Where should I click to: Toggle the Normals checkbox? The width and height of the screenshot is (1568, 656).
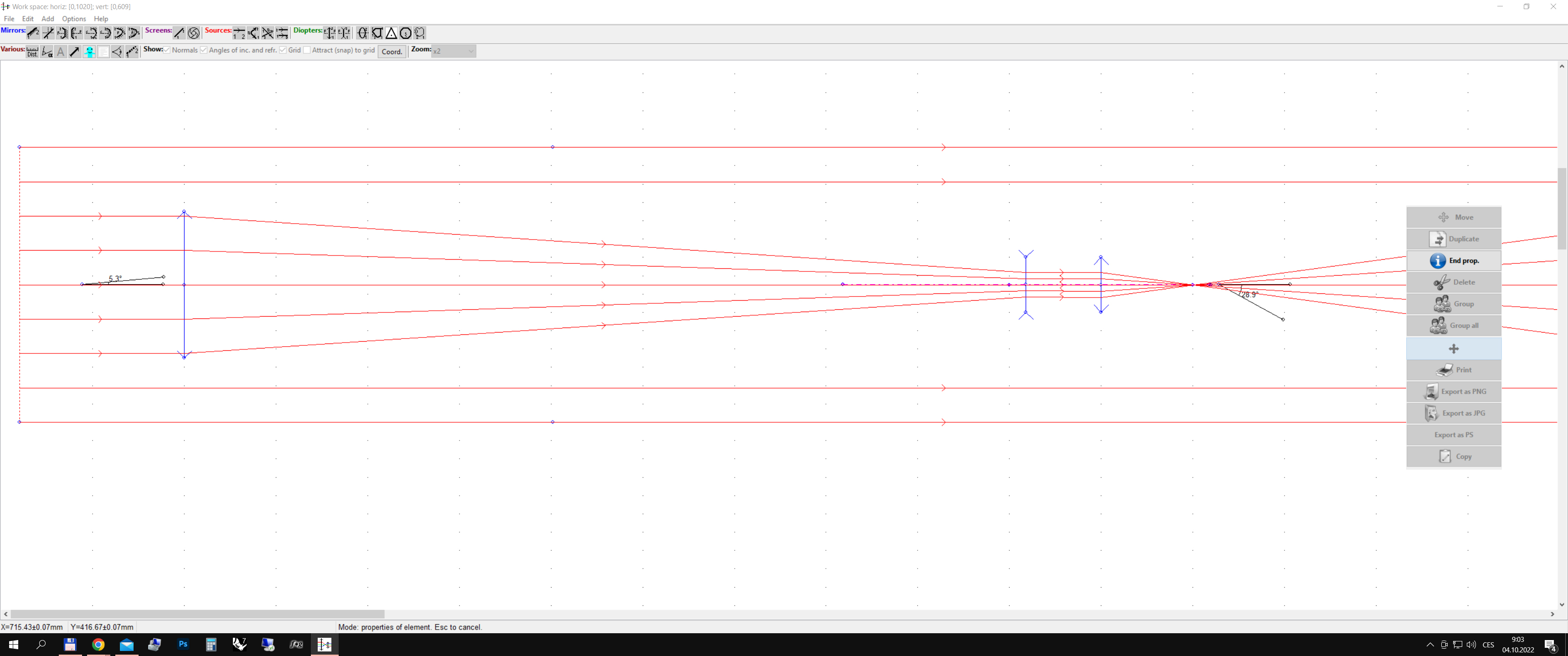167,50
